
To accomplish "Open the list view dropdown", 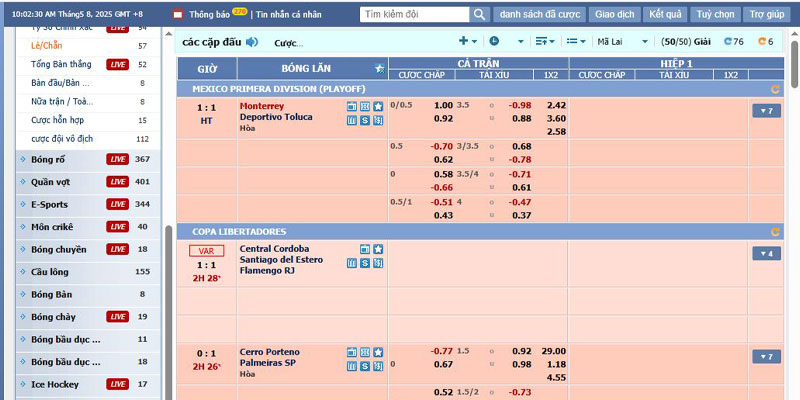I will coord(576,41).
